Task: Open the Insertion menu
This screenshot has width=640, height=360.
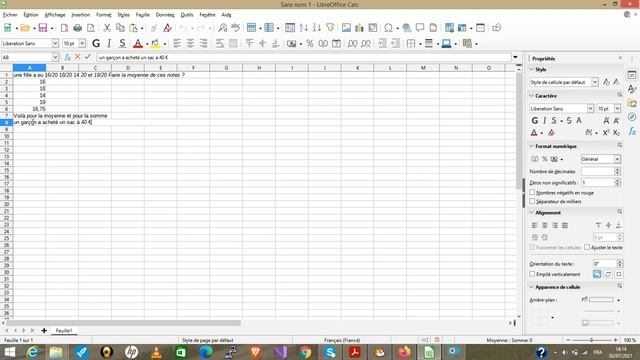Action: pos(80,15)
